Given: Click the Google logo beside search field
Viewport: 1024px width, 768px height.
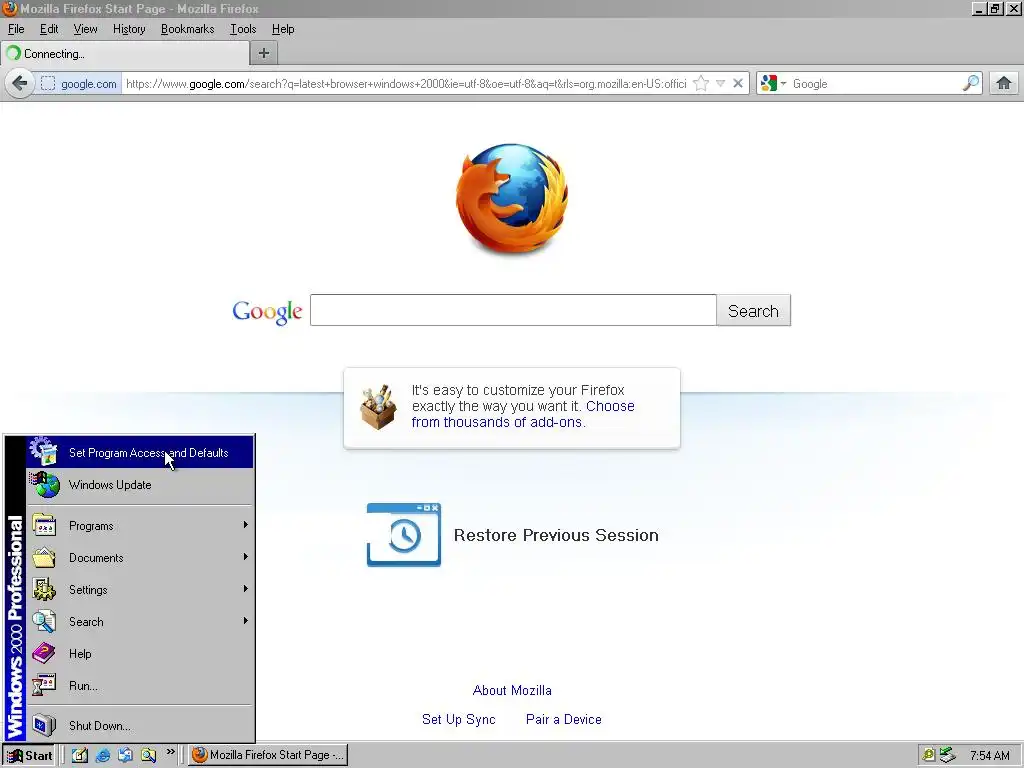Looking at the screenshot, I should click(267, 312).
